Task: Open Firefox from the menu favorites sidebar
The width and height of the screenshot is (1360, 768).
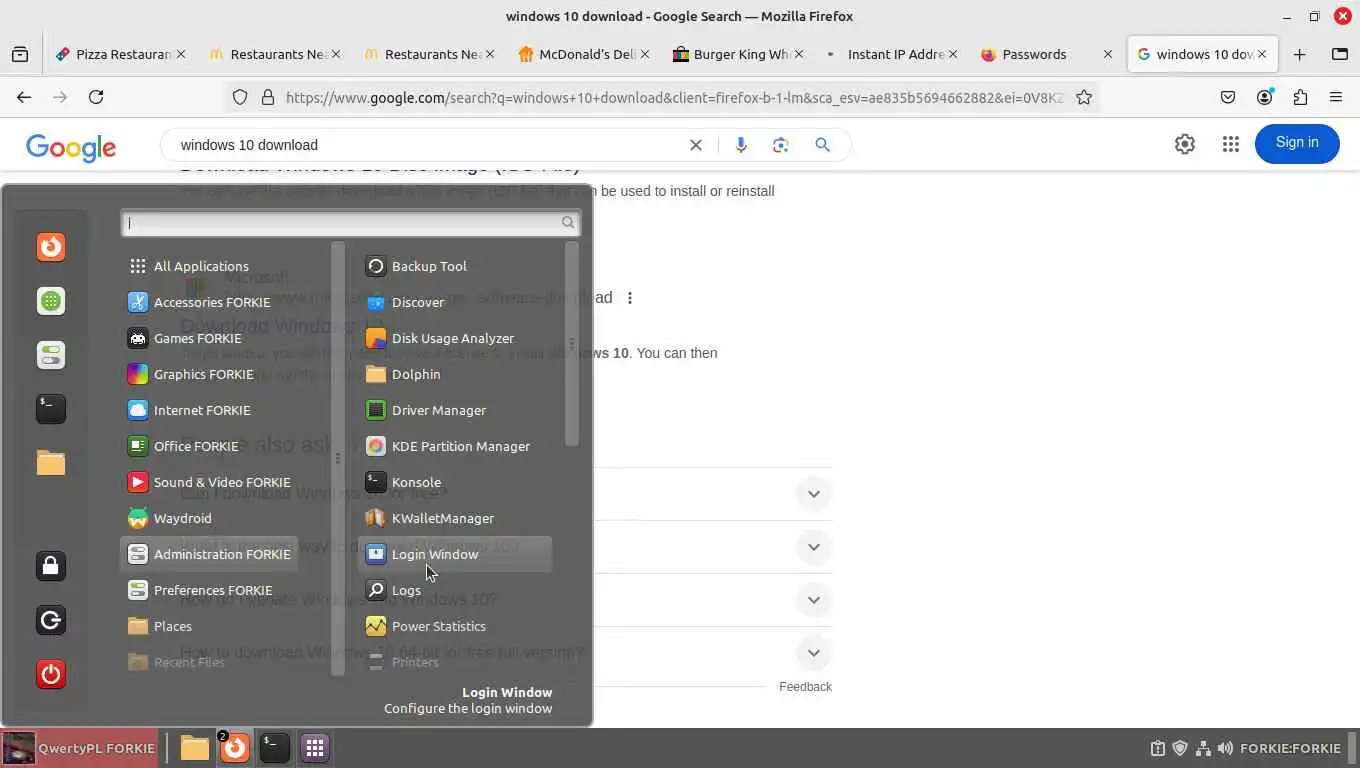Action: [51, 247]
